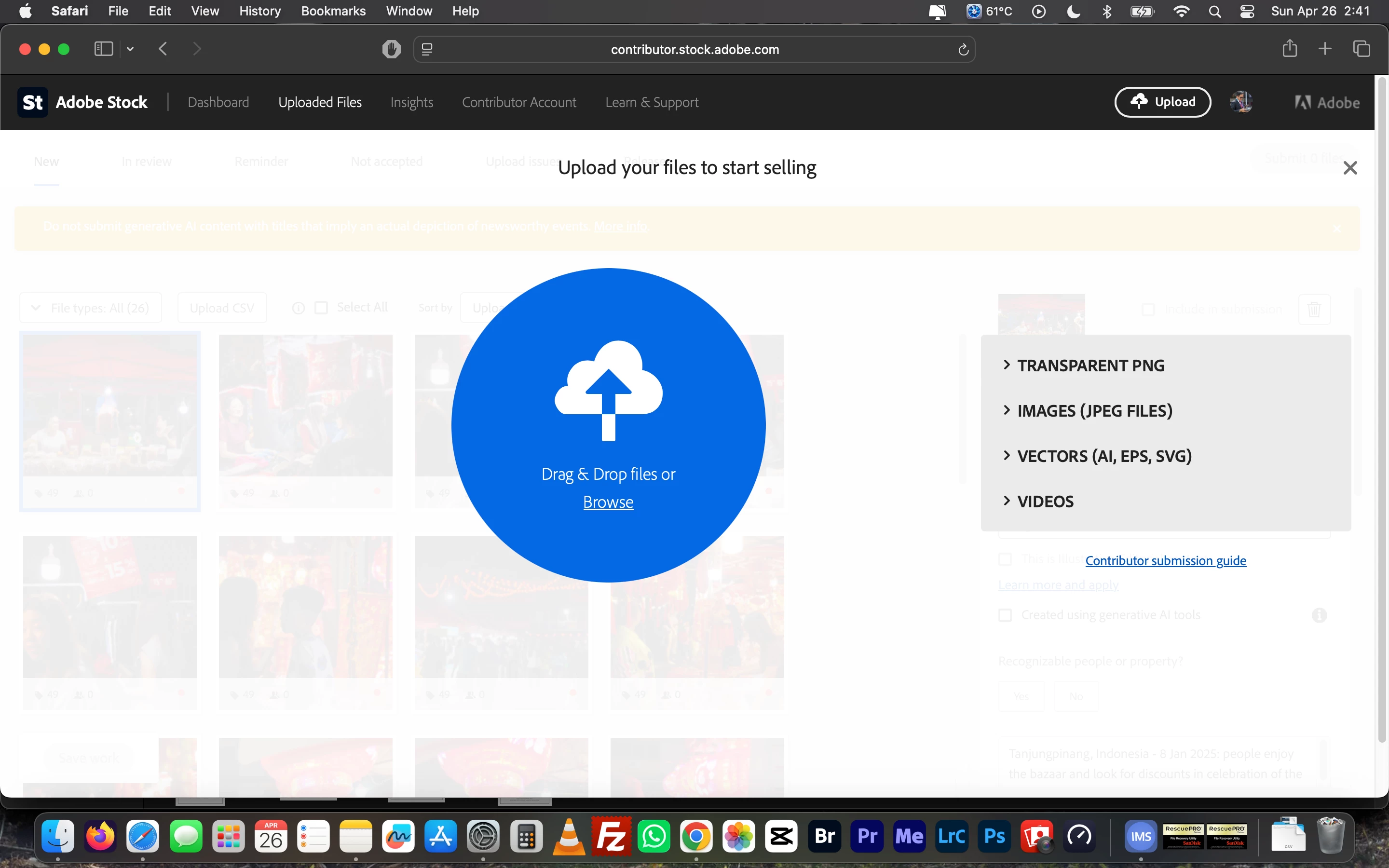Screen dimensions: 1389x868
Task: Check the Select All checkbox
Action: coord(321,308)
